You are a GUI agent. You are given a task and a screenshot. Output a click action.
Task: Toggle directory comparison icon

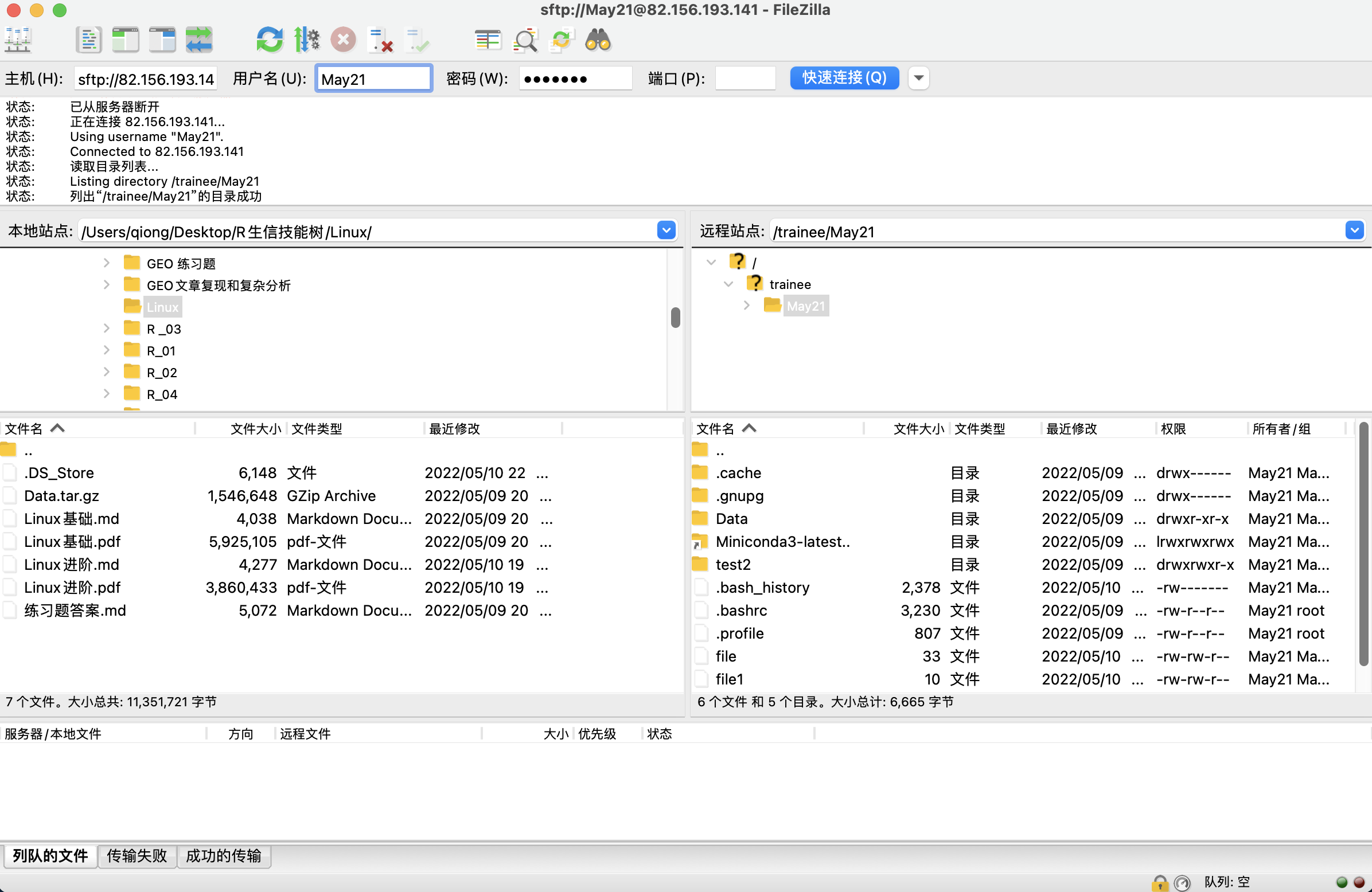click(525, 40)
